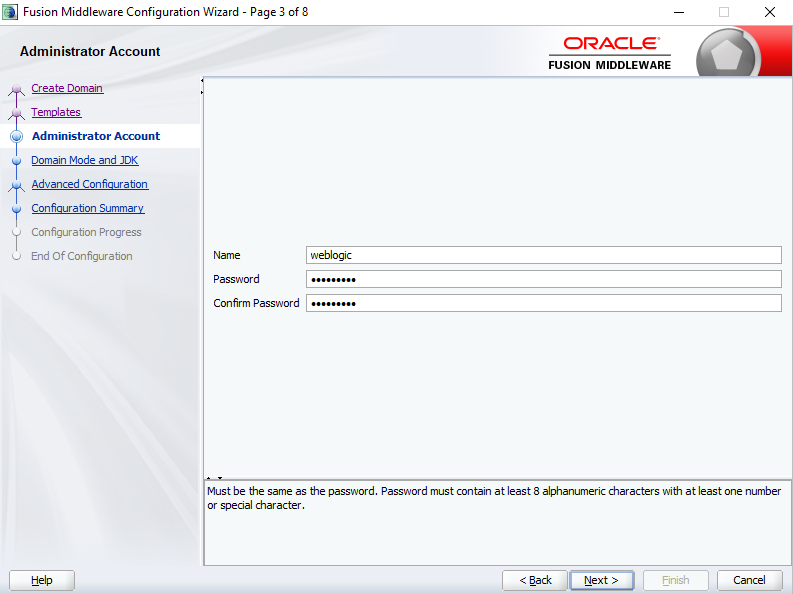
Task: Click the wizard icon in the title bar
Action: [x=10, y=12]
